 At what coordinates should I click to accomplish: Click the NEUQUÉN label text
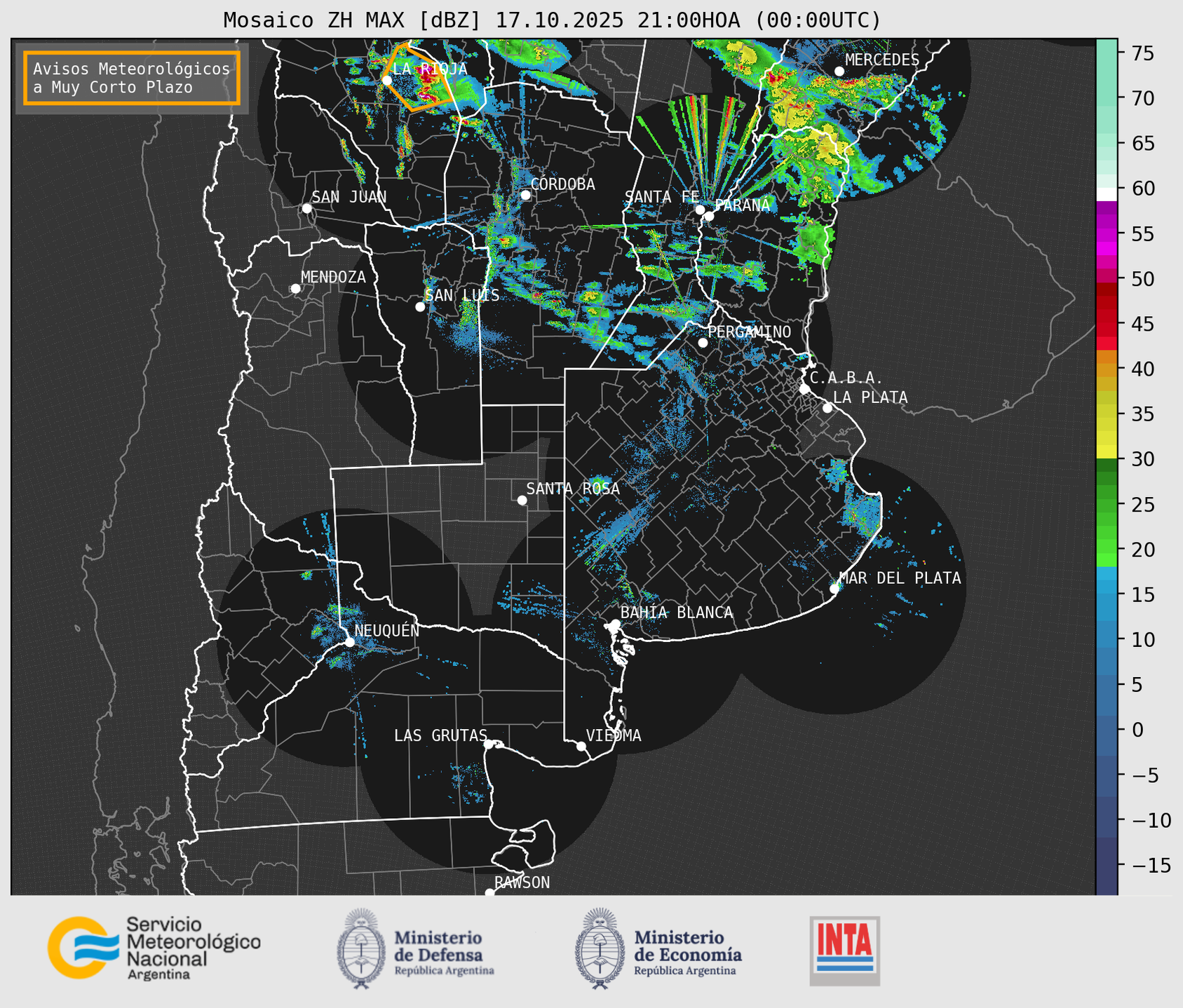tap(387, 630)
